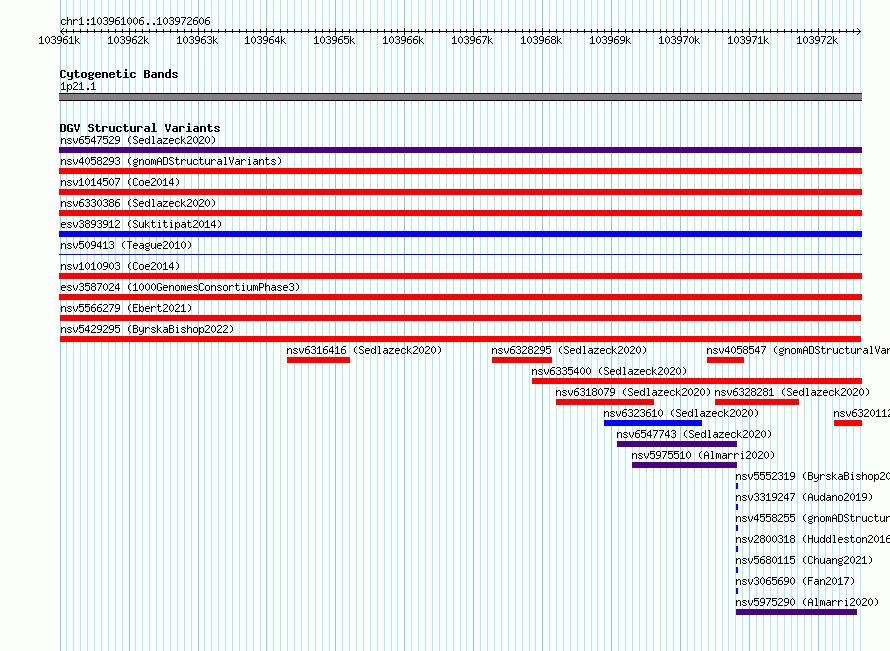Click the red bar beneath nsv6328295
890x651 pixels.
pos(522,360)
